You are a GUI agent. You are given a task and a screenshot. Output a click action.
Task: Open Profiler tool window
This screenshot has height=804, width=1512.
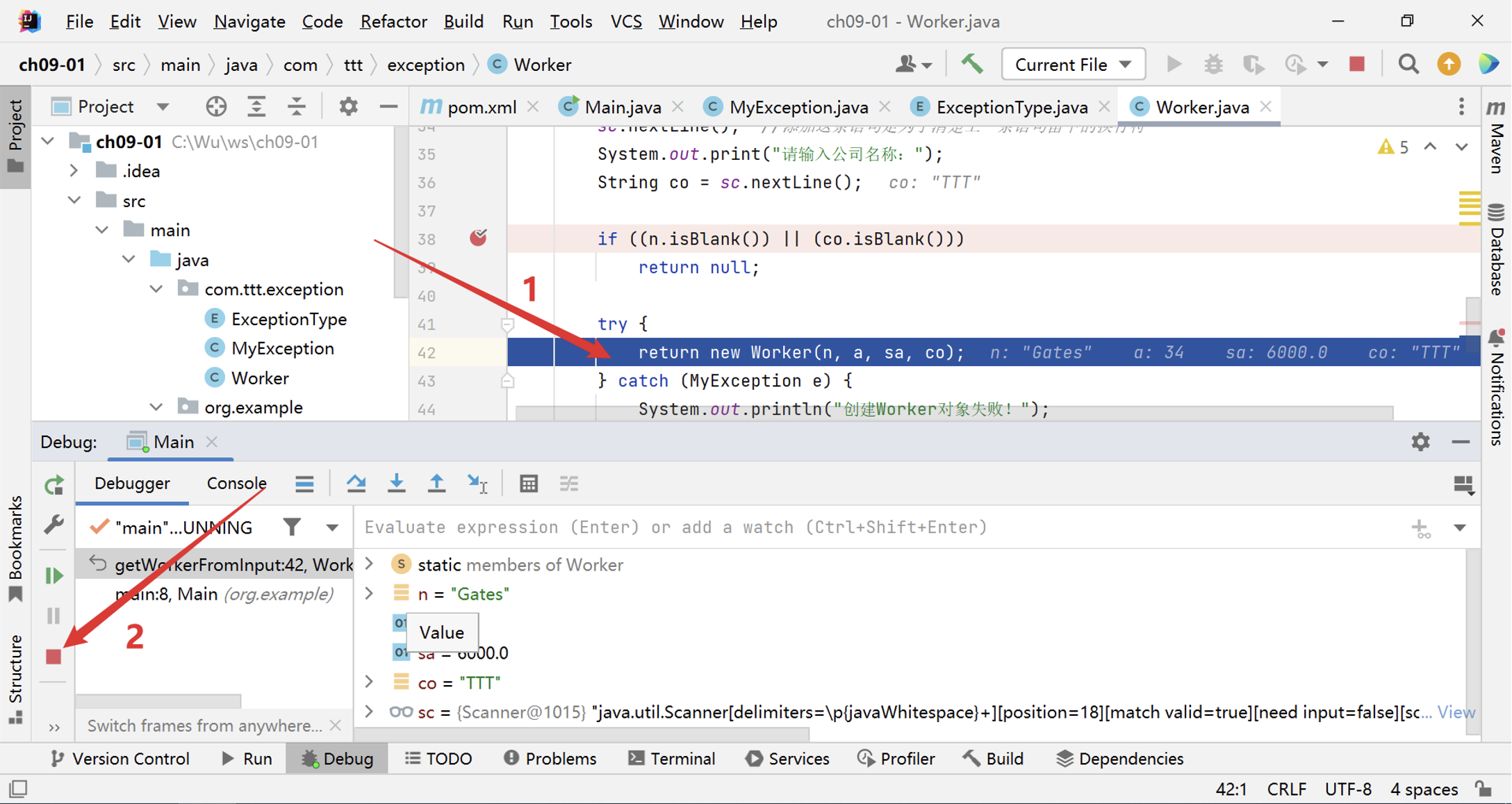(x=896, y=759)
